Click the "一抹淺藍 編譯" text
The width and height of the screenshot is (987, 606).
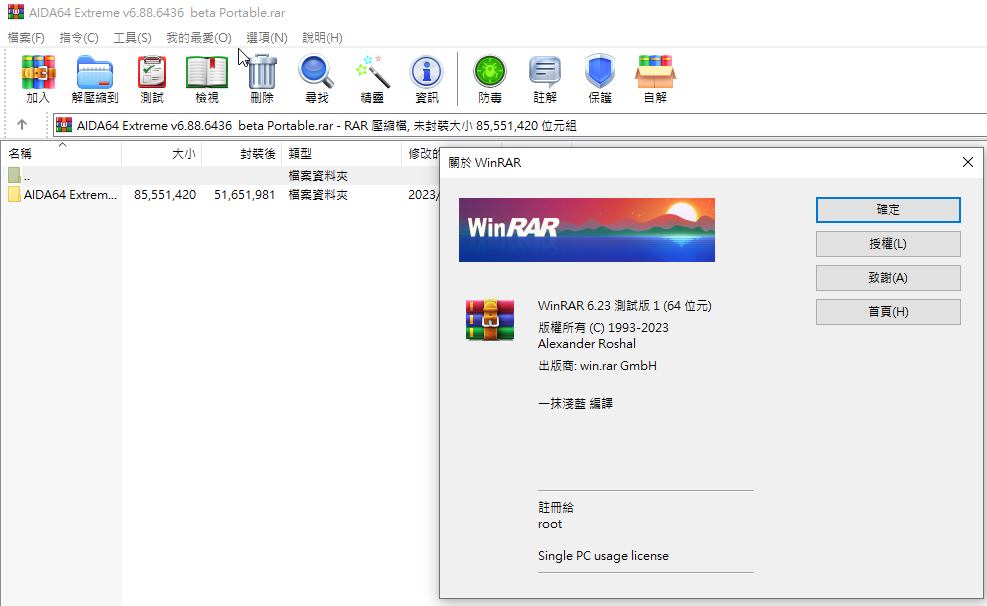(x=575, y=403)
